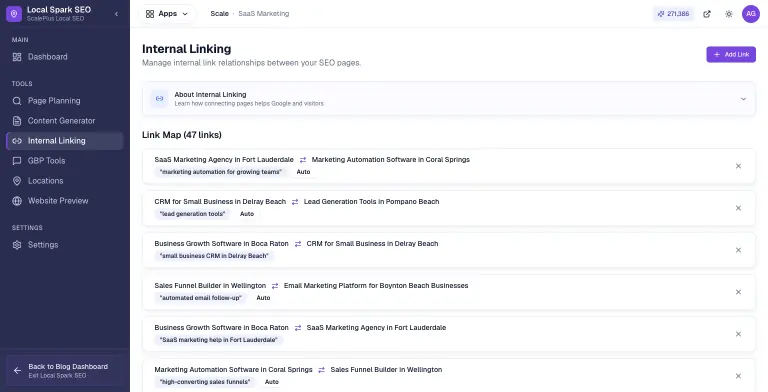The width and height of the screenshot is (768, 392).
Task: Select Internal Linking in the sidebar
Action: [x=65, y=141]
